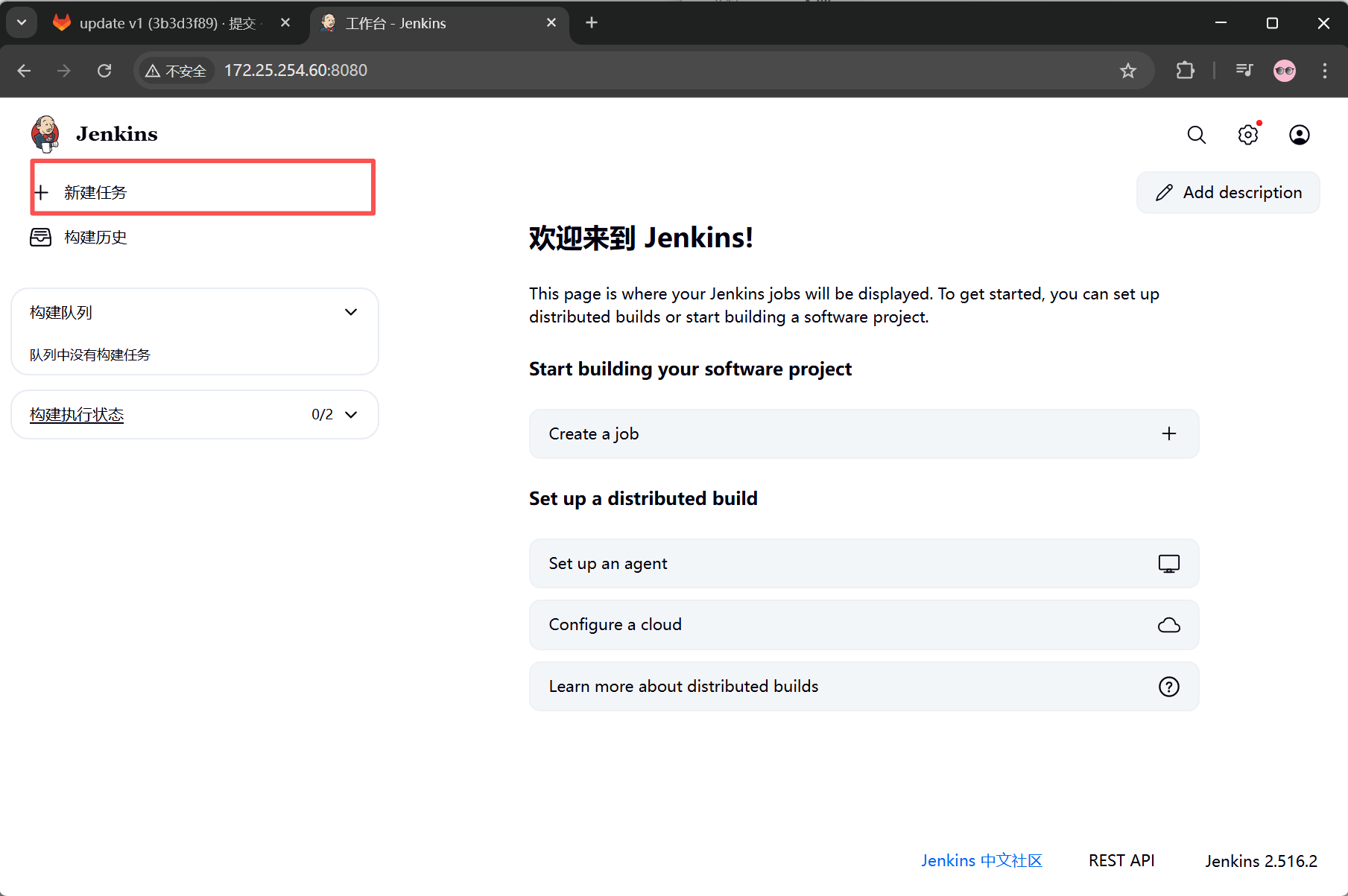Close the 工作台 - Jenkins tab
The width and height of the screenshot is (1348, 896).
[x=551, y=23]
